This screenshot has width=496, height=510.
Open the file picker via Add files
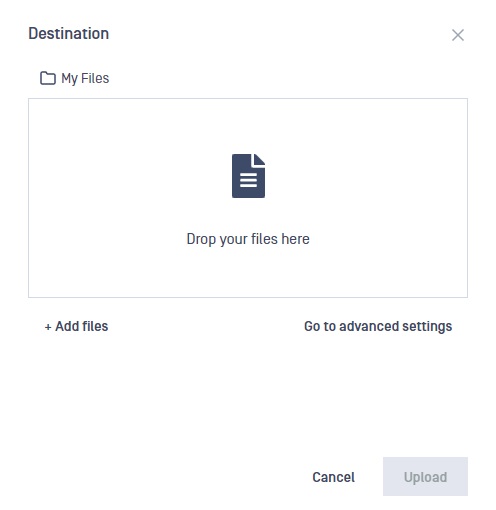click(76, 326)
